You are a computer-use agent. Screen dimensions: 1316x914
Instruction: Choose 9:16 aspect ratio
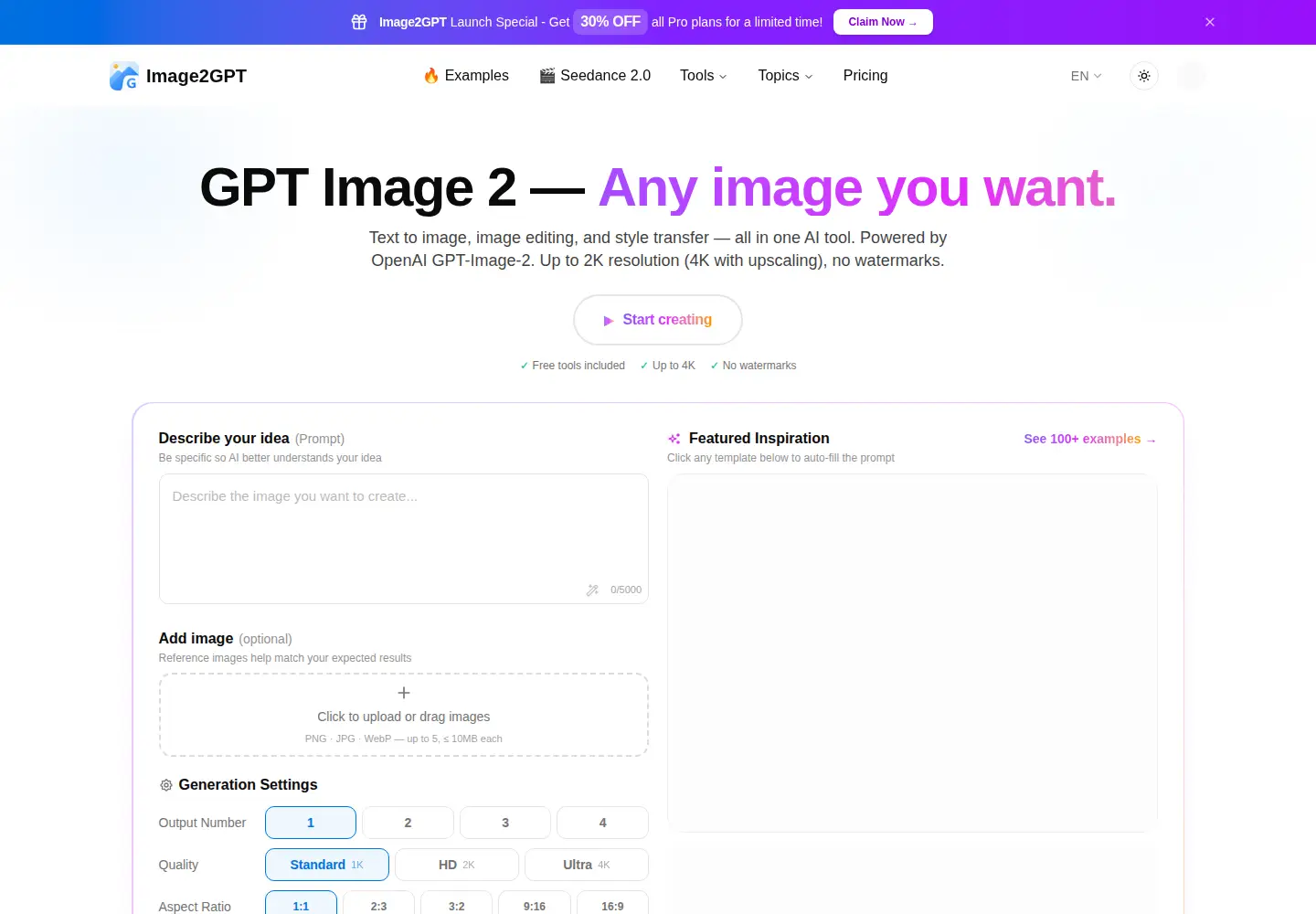535,903
